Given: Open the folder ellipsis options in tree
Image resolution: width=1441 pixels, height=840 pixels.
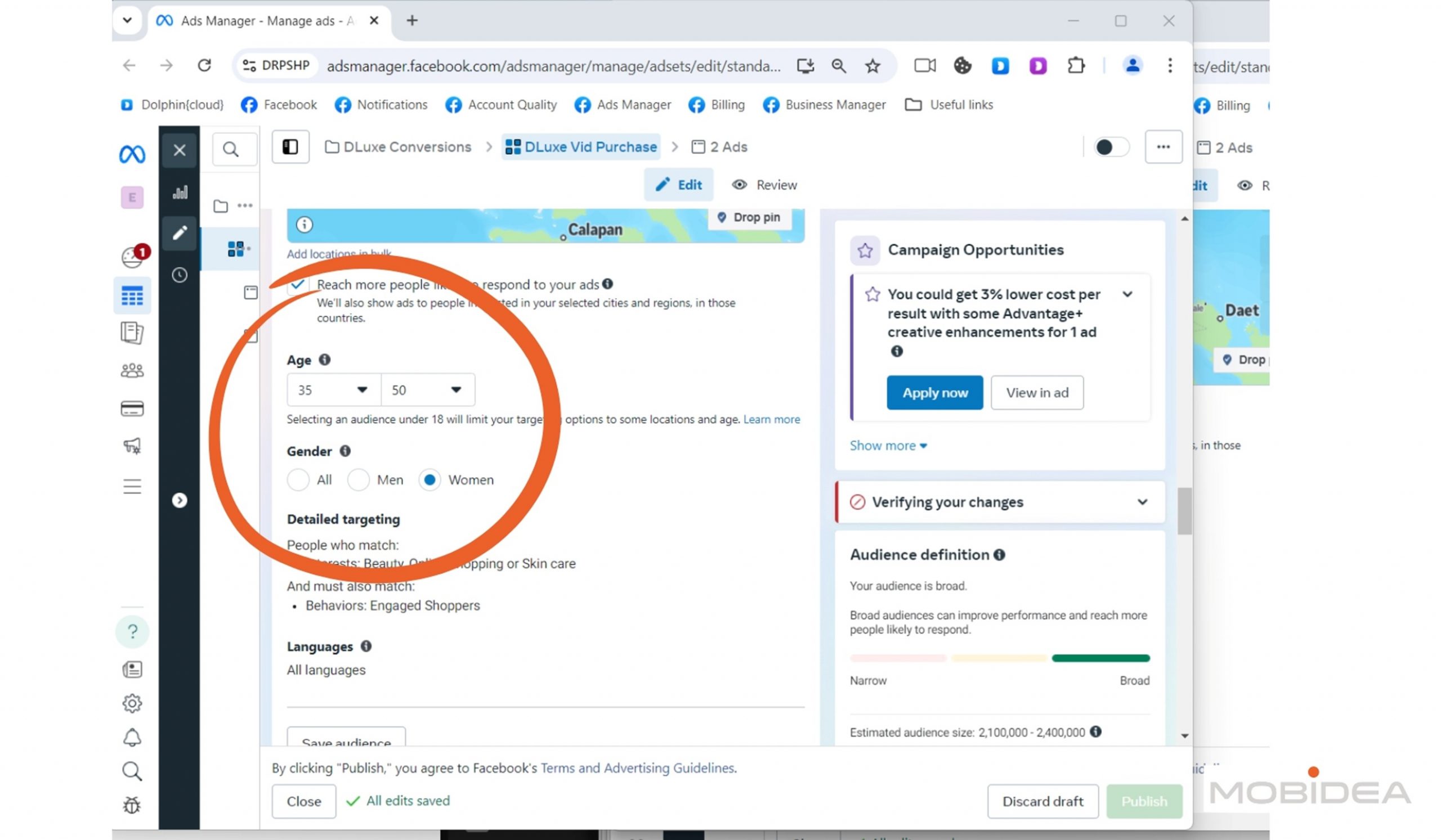Looking at the screenshot, I should pos(245,206).
